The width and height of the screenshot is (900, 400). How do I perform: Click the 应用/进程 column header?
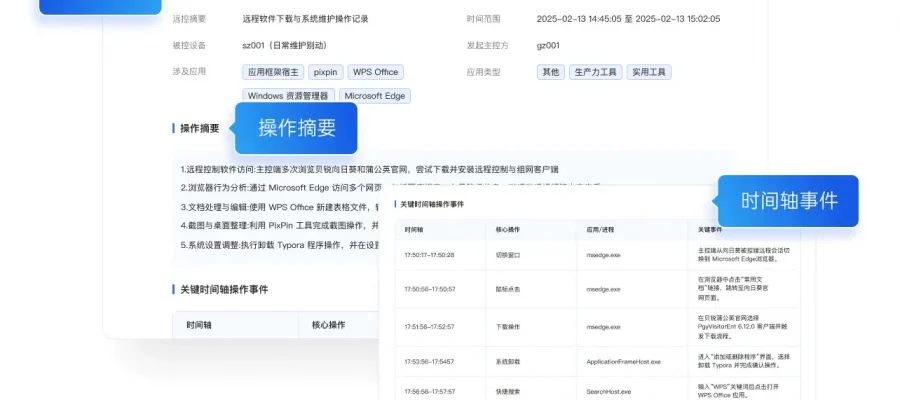point(600,230)
